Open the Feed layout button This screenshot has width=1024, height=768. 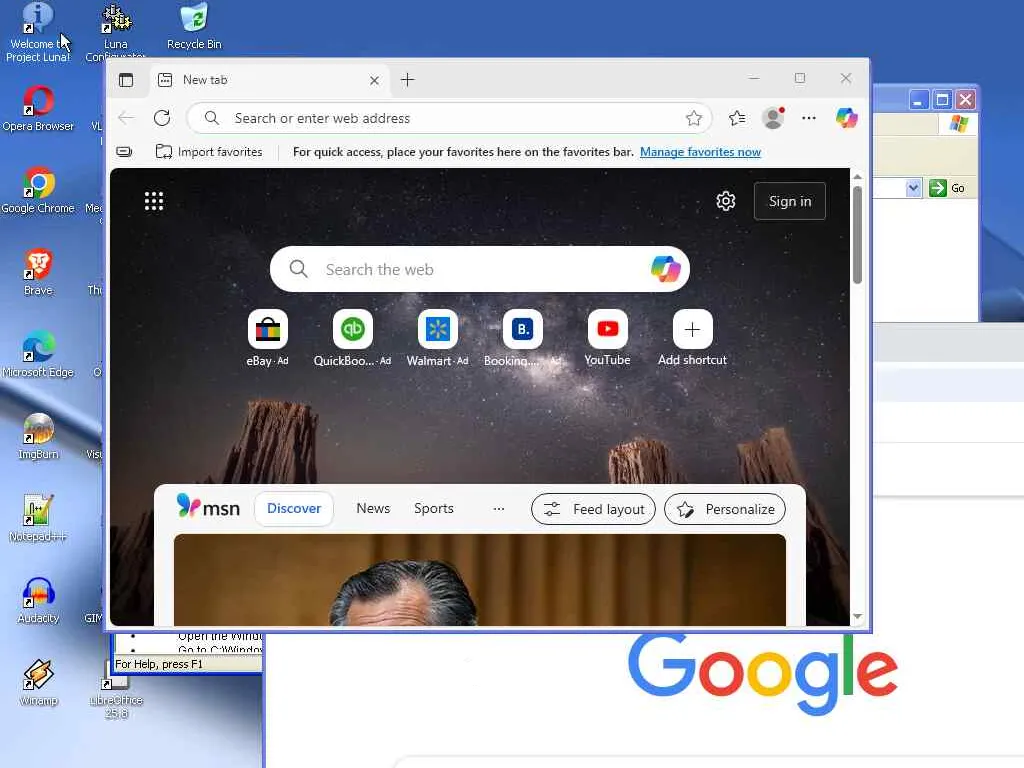point(593,509)
